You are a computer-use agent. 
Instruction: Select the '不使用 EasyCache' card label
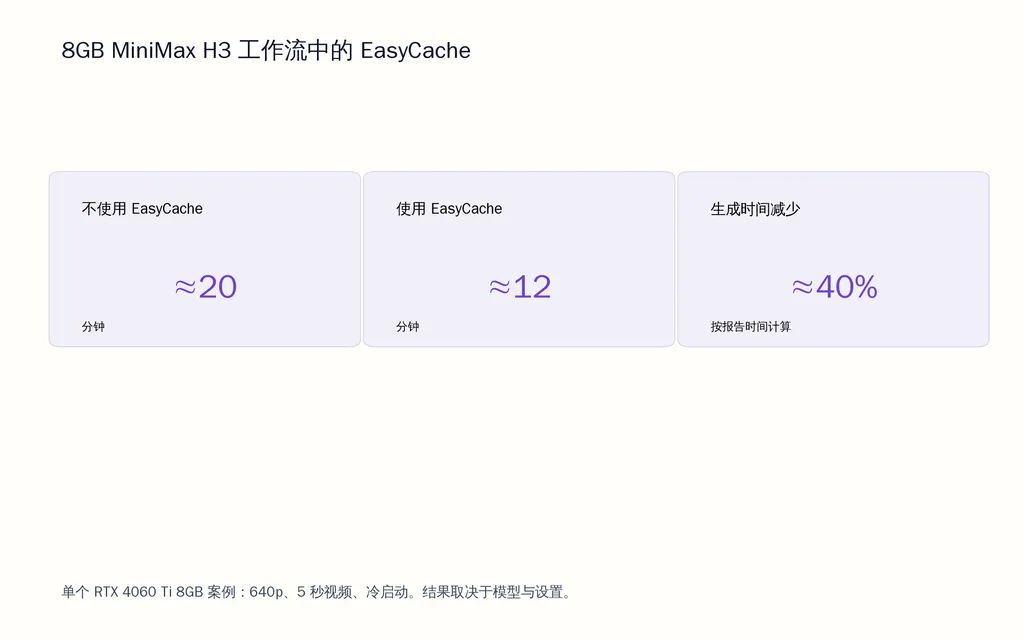(x=142, y=209)
